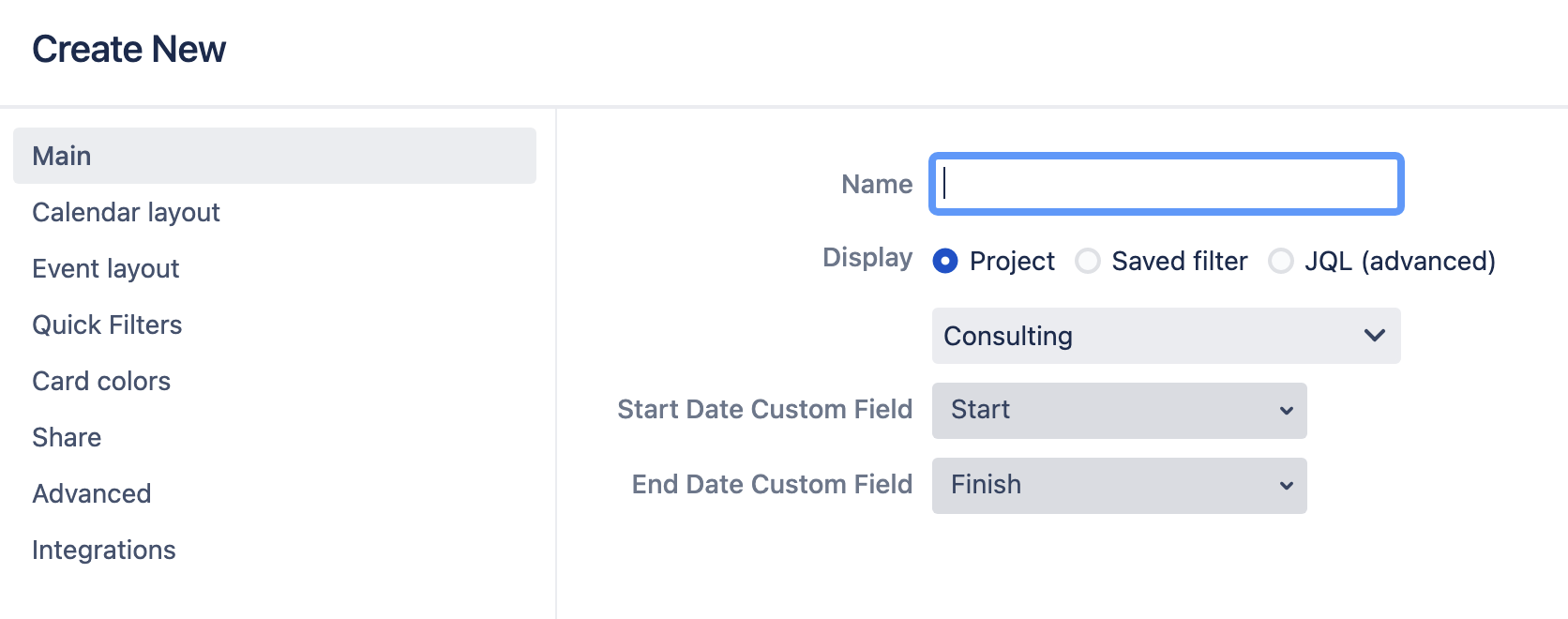Screen dimensions: 1568x619
Task: Click the Name field label
Action: point(877,184)
